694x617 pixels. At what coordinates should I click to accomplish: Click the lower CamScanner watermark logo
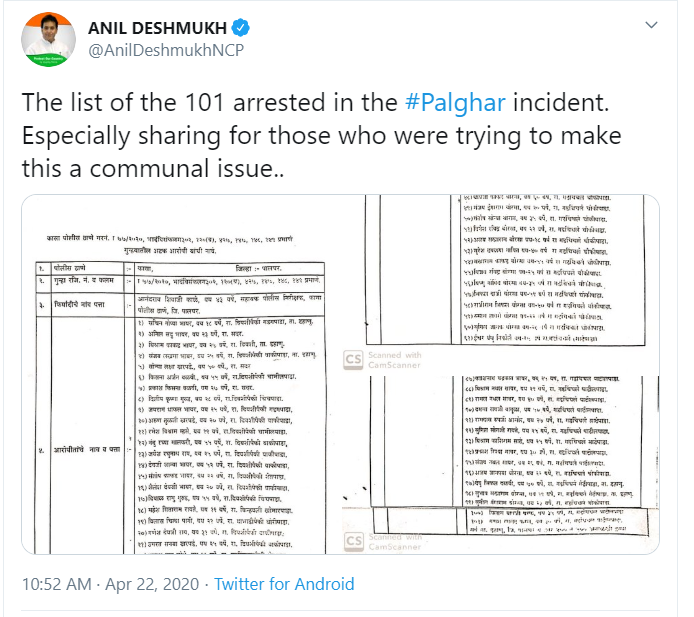[354, 541]
